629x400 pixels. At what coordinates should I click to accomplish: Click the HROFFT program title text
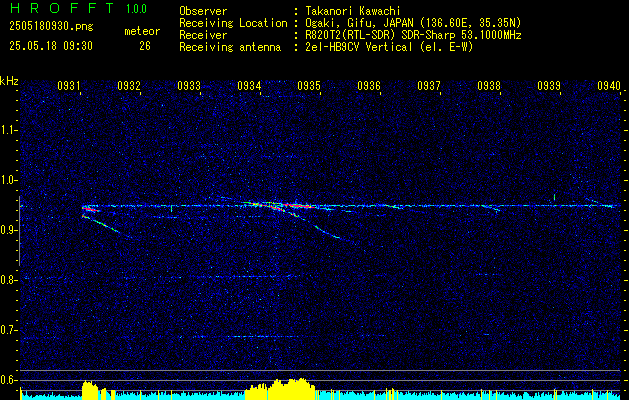[61, 8]
